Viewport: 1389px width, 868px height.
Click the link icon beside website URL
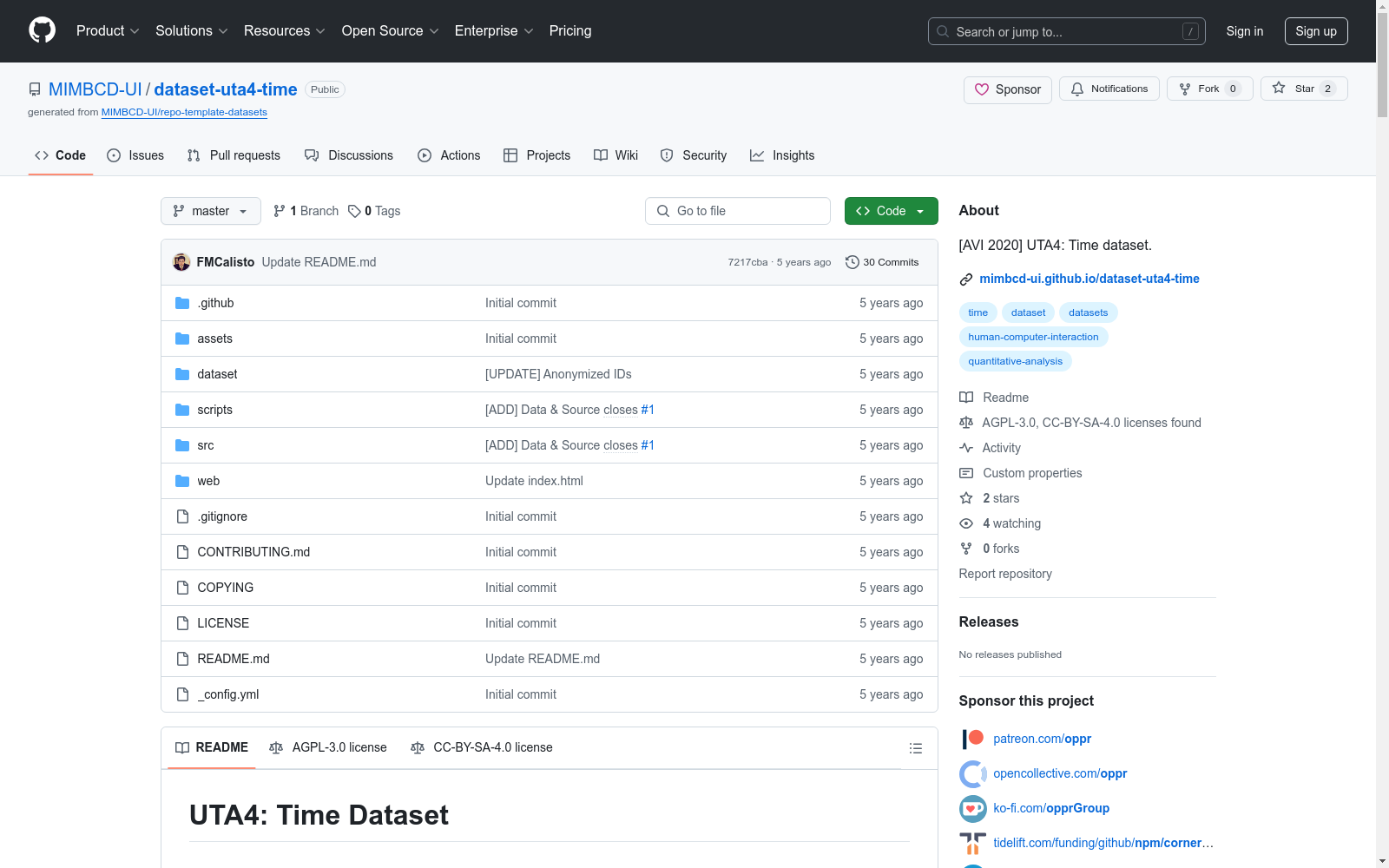pos(966,279)
